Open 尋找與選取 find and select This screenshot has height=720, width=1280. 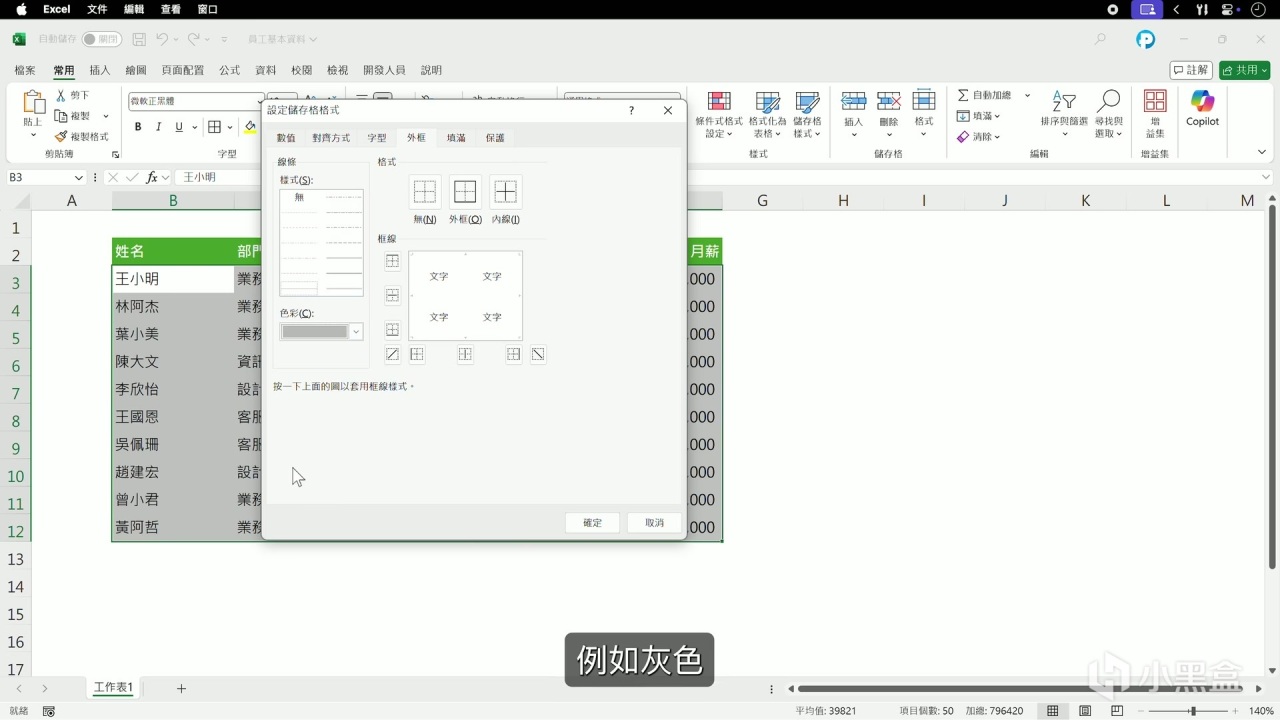[1108, 114]
